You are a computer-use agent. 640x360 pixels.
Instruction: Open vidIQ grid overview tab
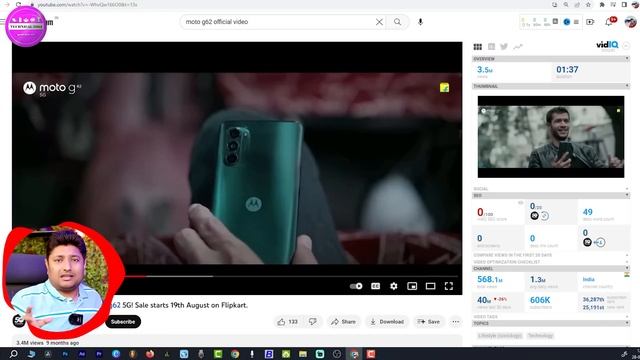pyautogui.click(x=478, y=47)
